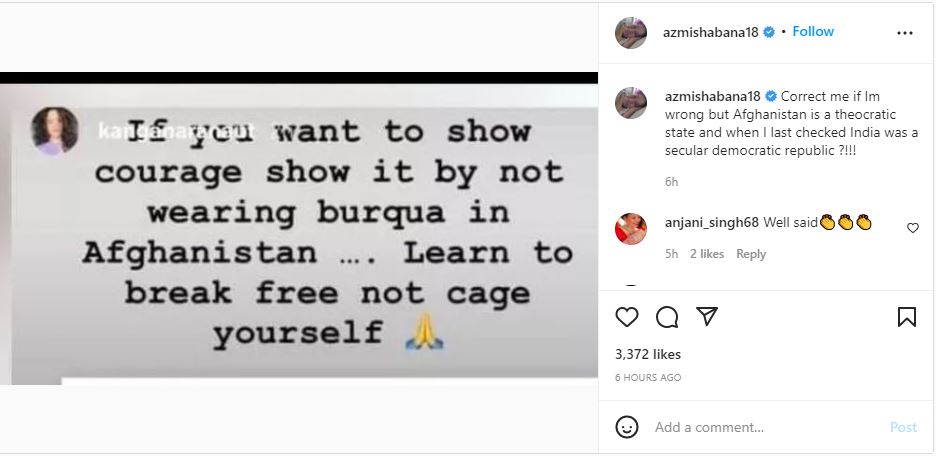Screen dimensions: 936x456
Task: Open the three-dot more options menu
Action: (905, 33)
